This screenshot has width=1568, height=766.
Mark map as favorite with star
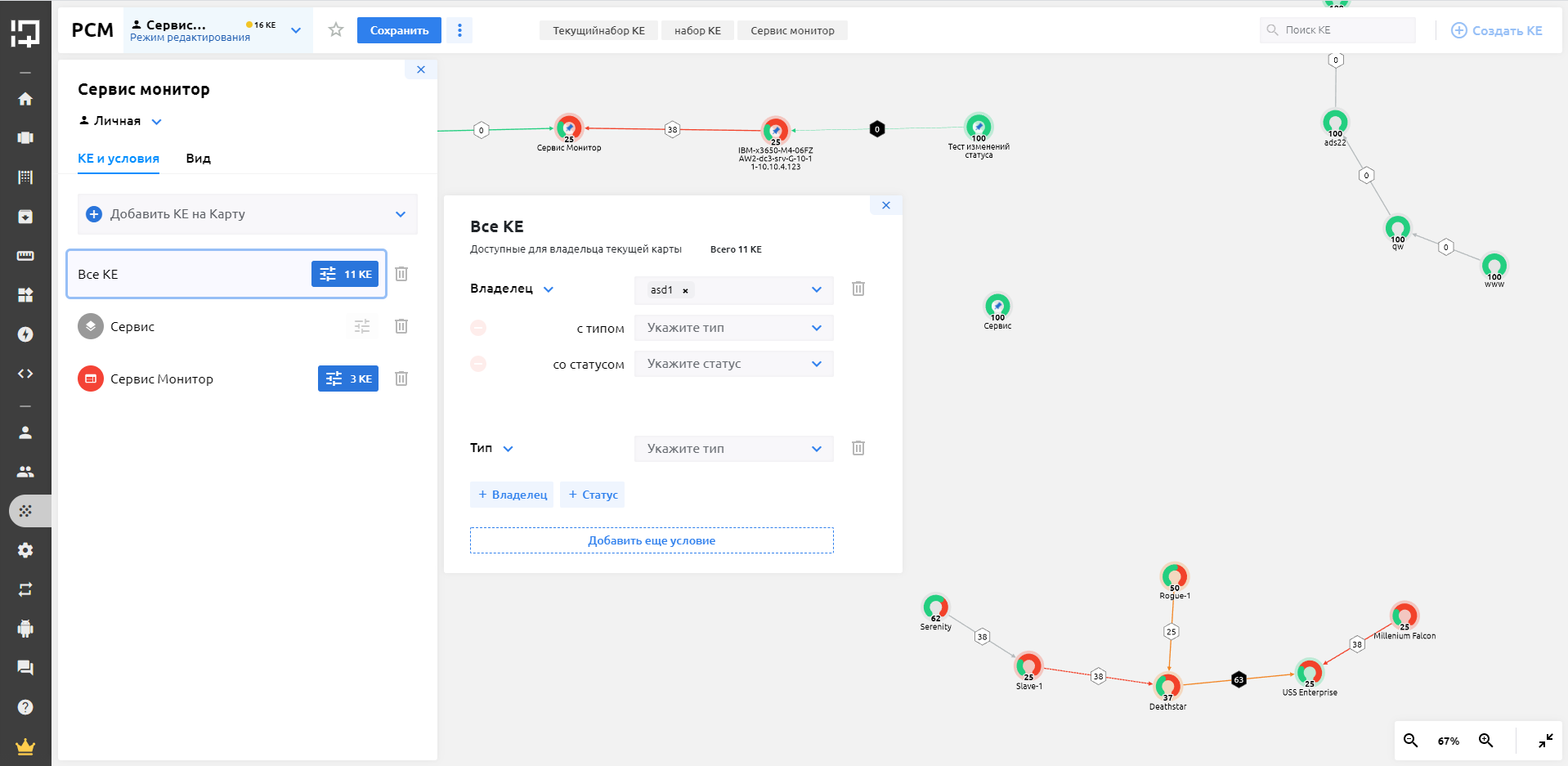(336, 30)
